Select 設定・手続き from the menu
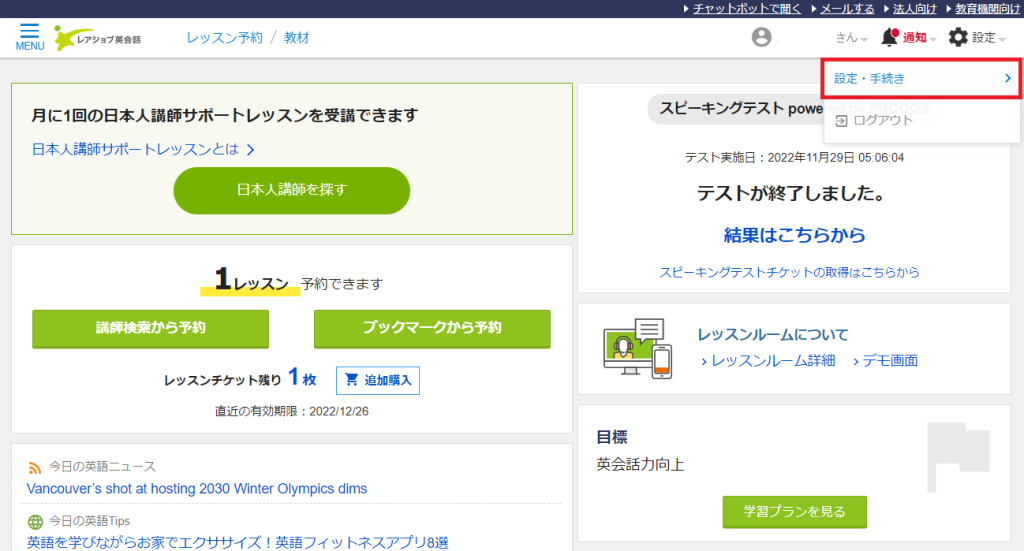 pyautogui.click(x=920, y=78)
